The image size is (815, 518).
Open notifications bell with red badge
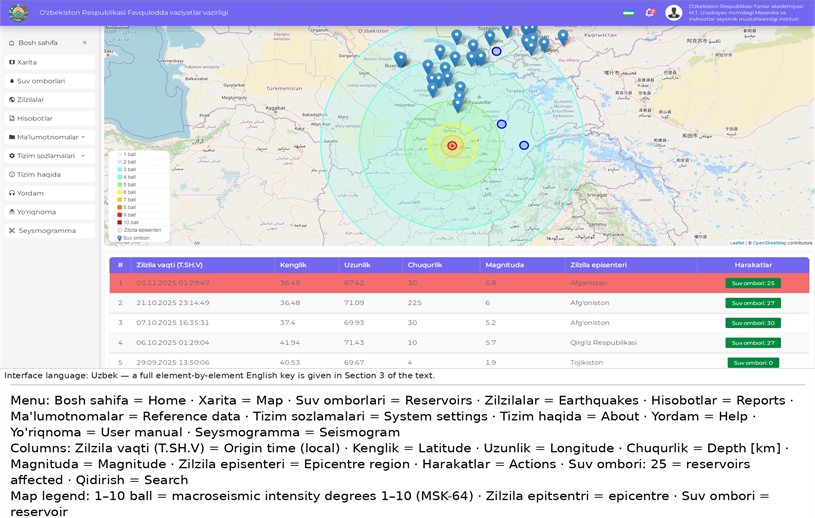(x=649, y=12)
